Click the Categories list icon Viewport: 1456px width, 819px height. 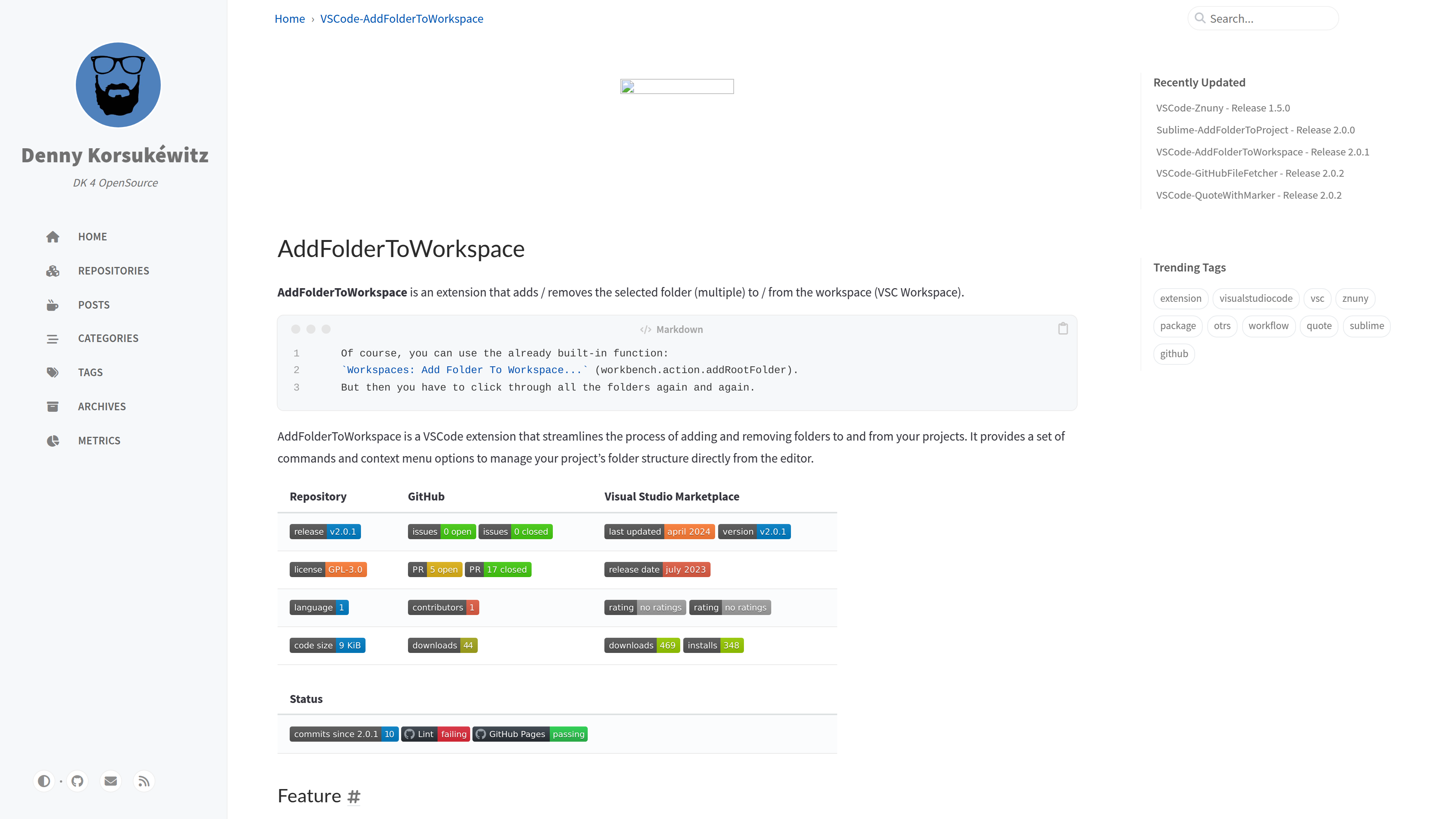coord(53,339)
